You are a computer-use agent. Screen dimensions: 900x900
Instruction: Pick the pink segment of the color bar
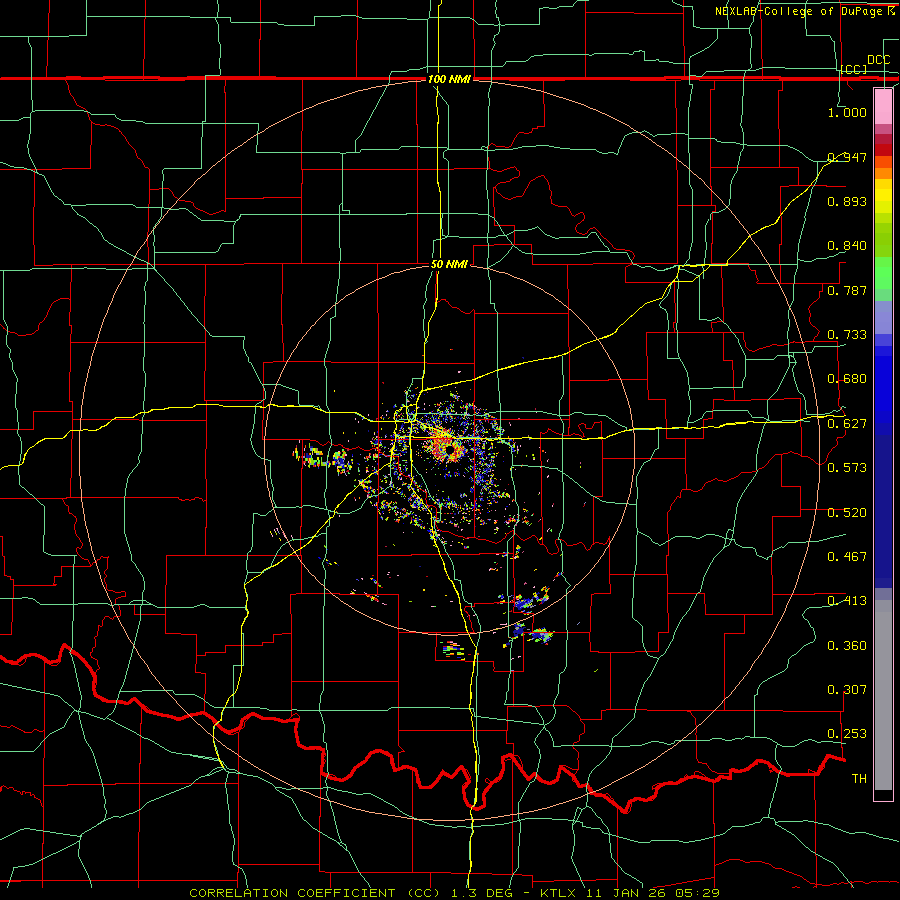click(883, 106)
